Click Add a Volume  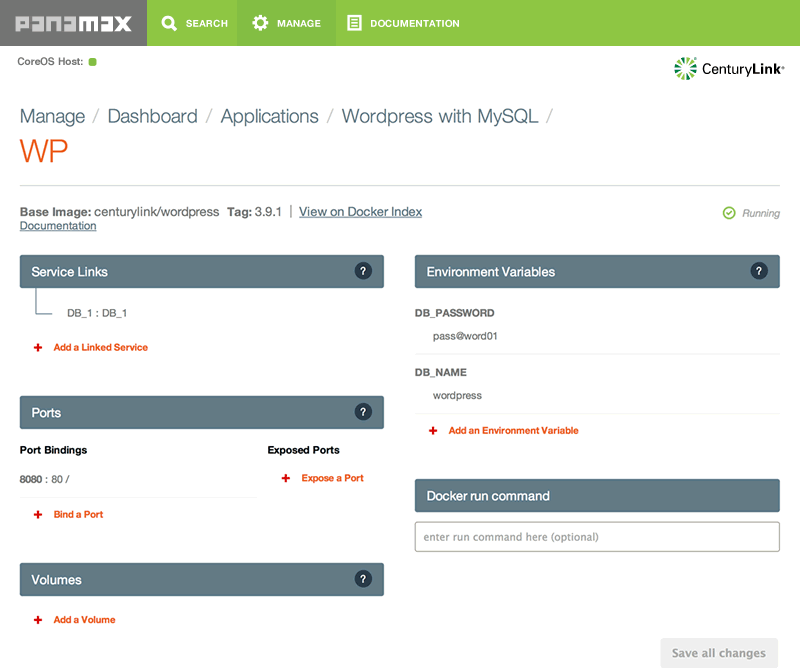(x=84, y=620)
